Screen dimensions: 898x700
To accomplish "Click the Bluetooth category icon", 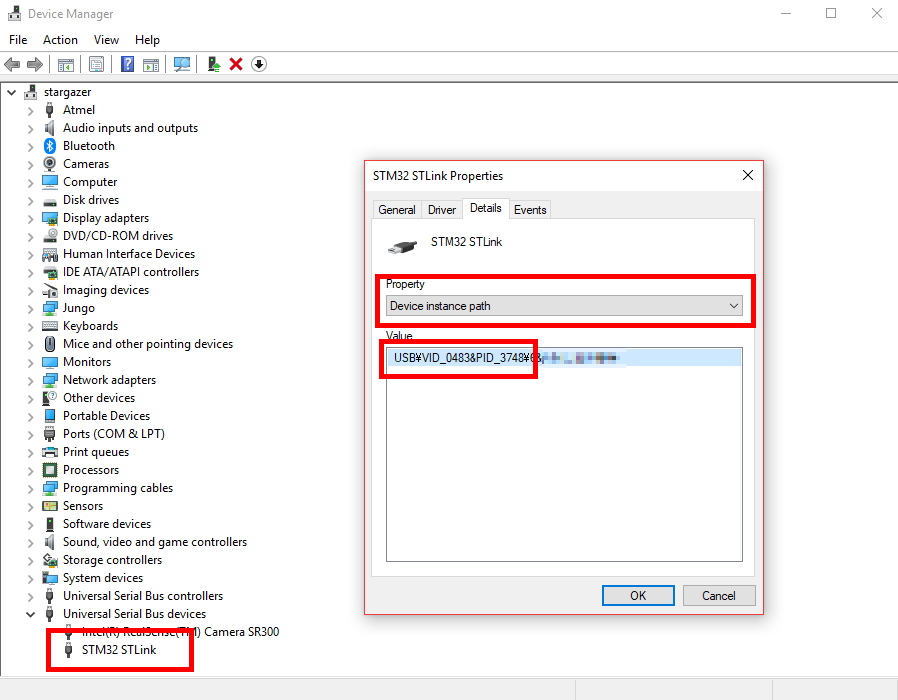I will [x=50, y=146].
